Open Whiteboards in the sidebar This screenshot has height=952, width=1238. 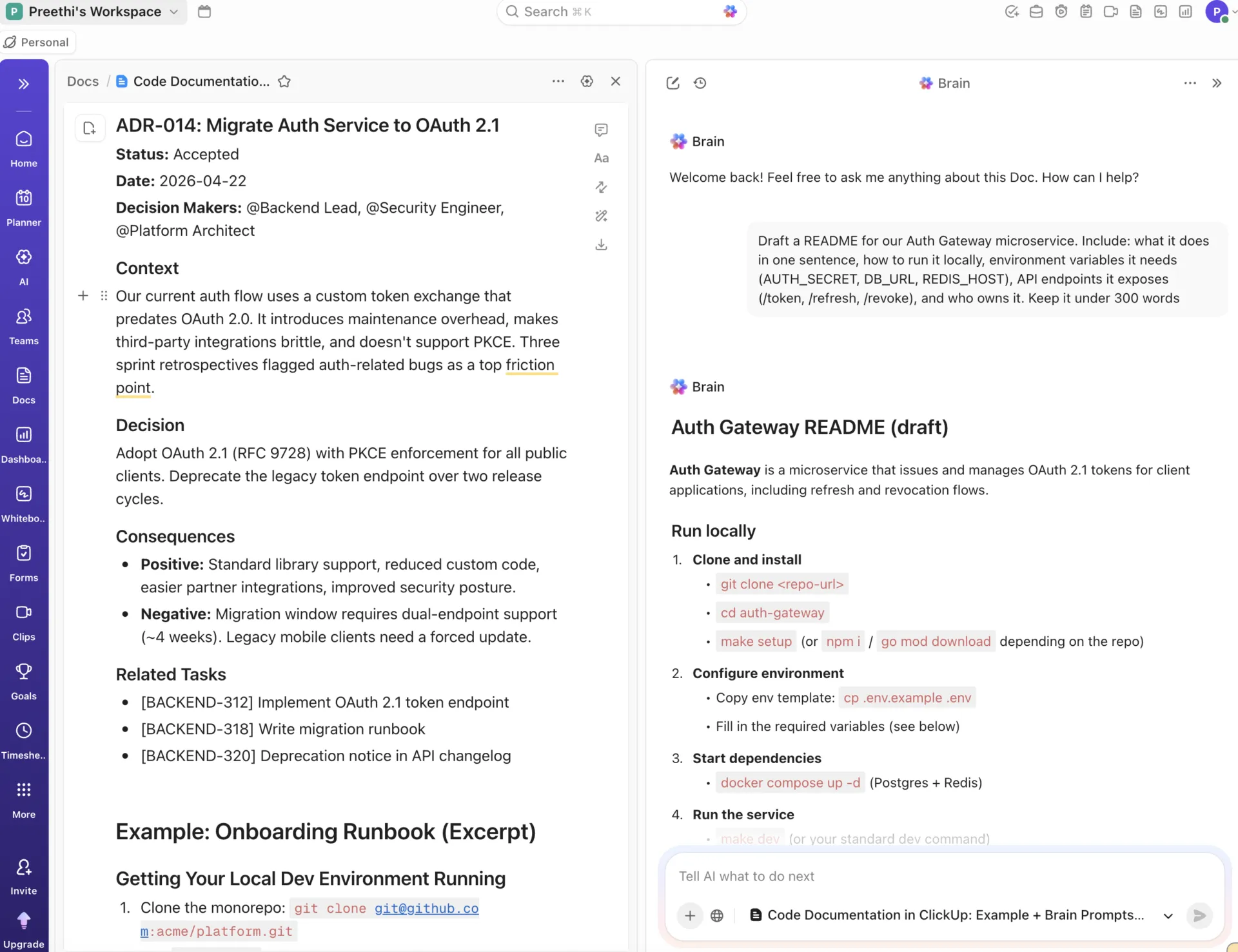coord(24,505)
